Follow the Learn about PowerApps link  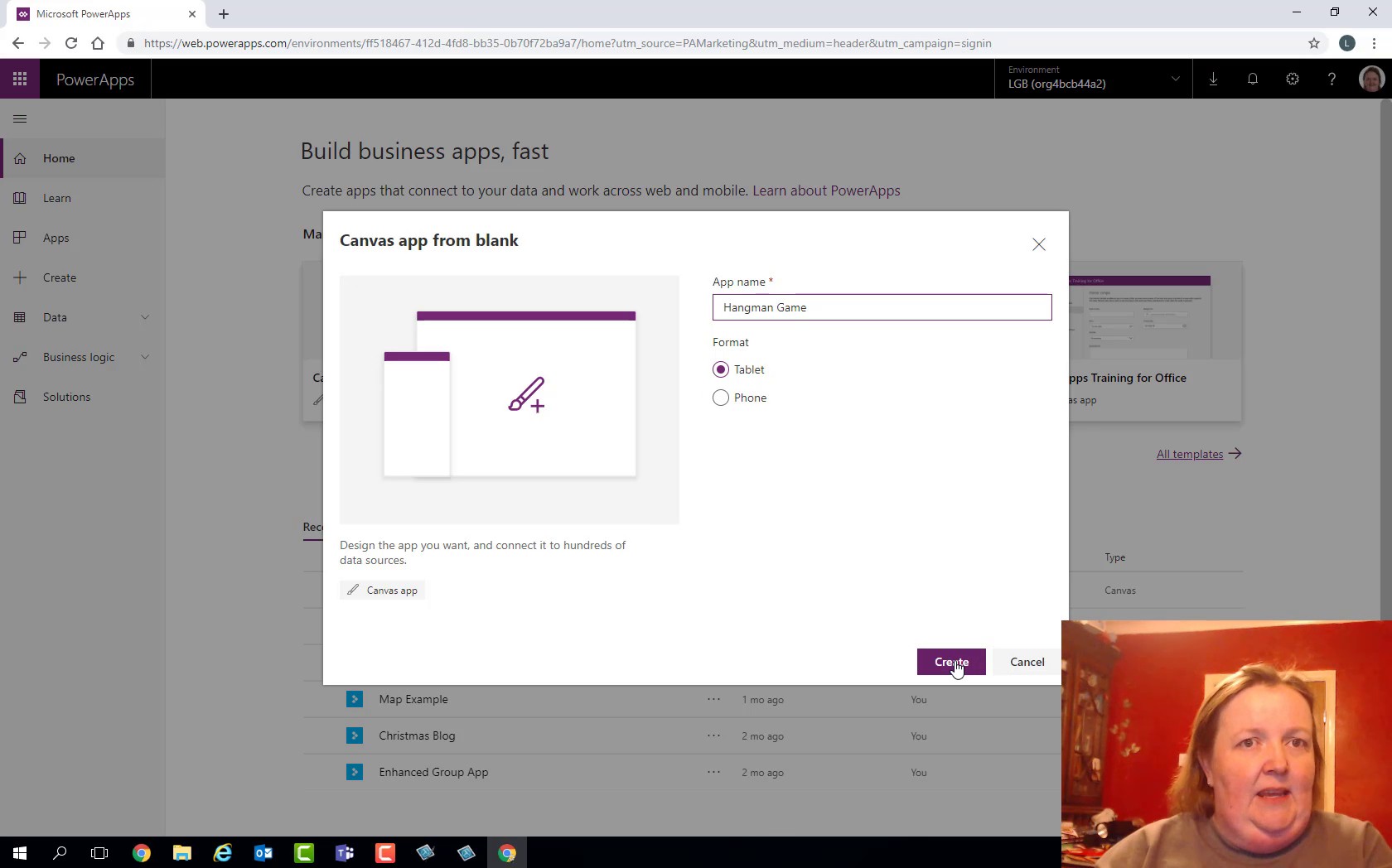pos(826,190)
